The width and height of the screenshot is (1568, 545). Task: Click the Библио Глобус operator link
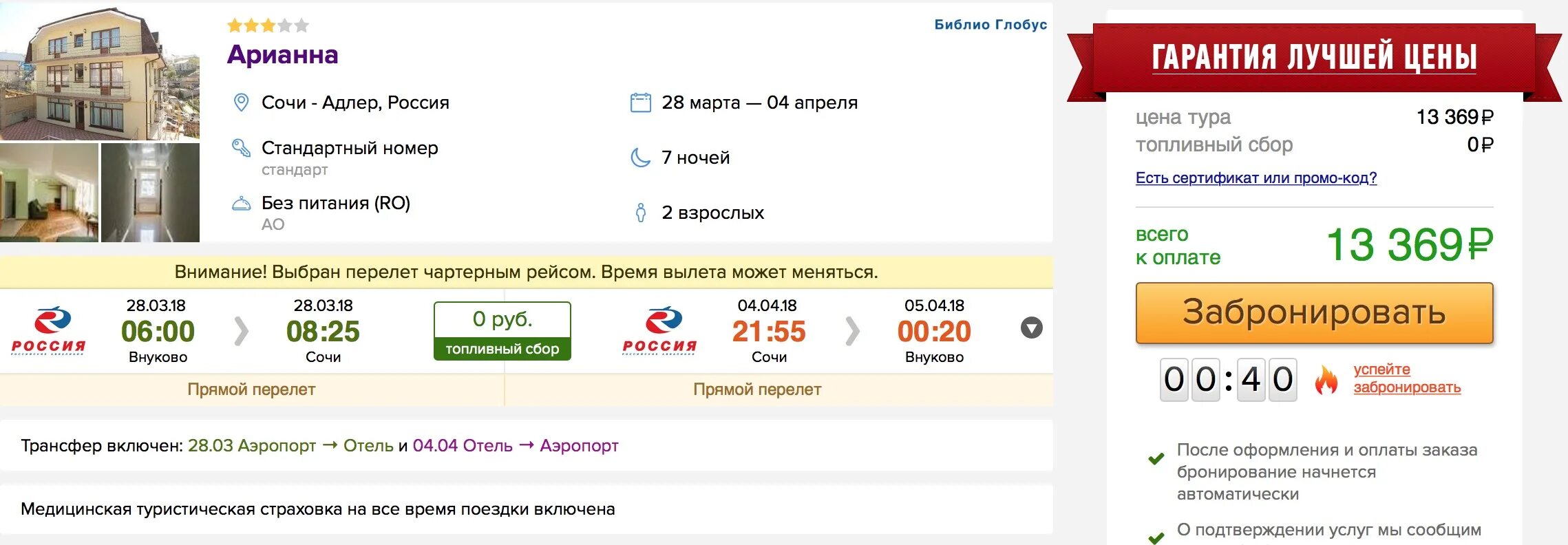click(990, 25)
